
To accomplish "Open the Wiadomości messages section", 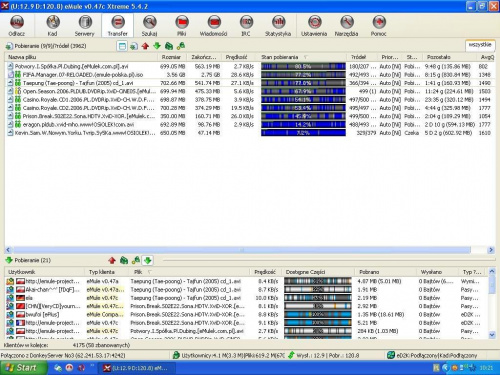I will pos(214,26).
